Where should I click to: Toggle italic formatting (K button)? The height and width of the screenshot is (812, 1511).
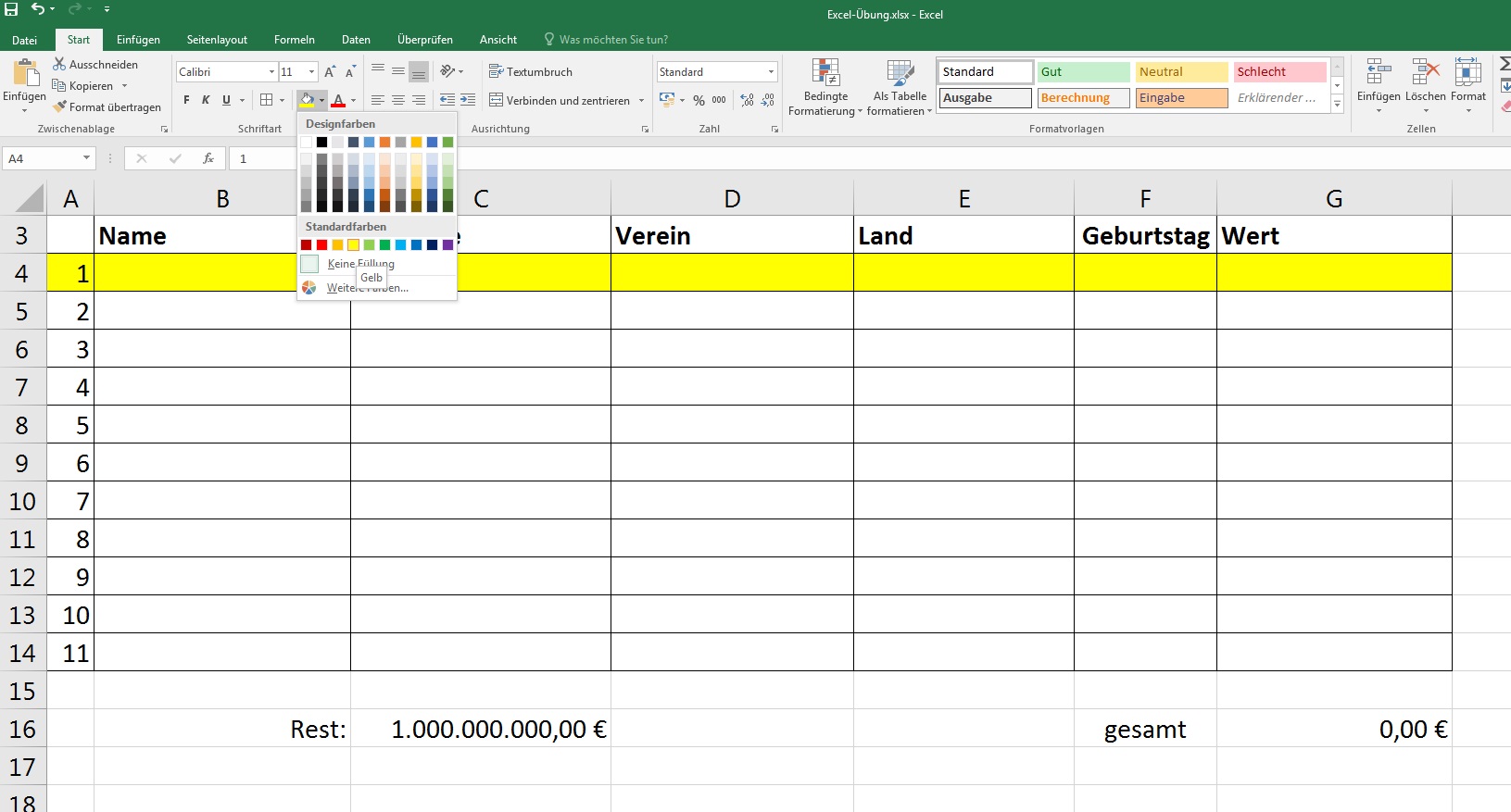click(x=206, y=100)
